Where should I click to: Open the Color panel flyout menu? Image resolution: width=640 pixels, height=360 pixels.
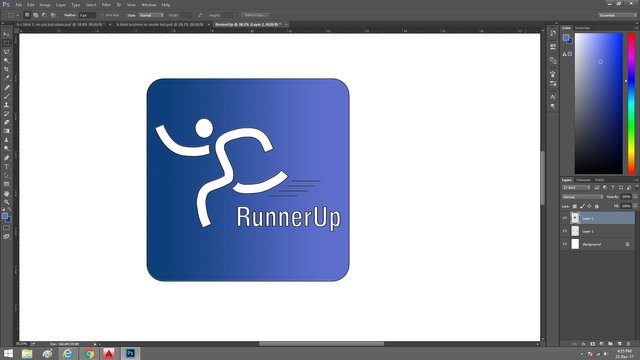tap(636, 28)
